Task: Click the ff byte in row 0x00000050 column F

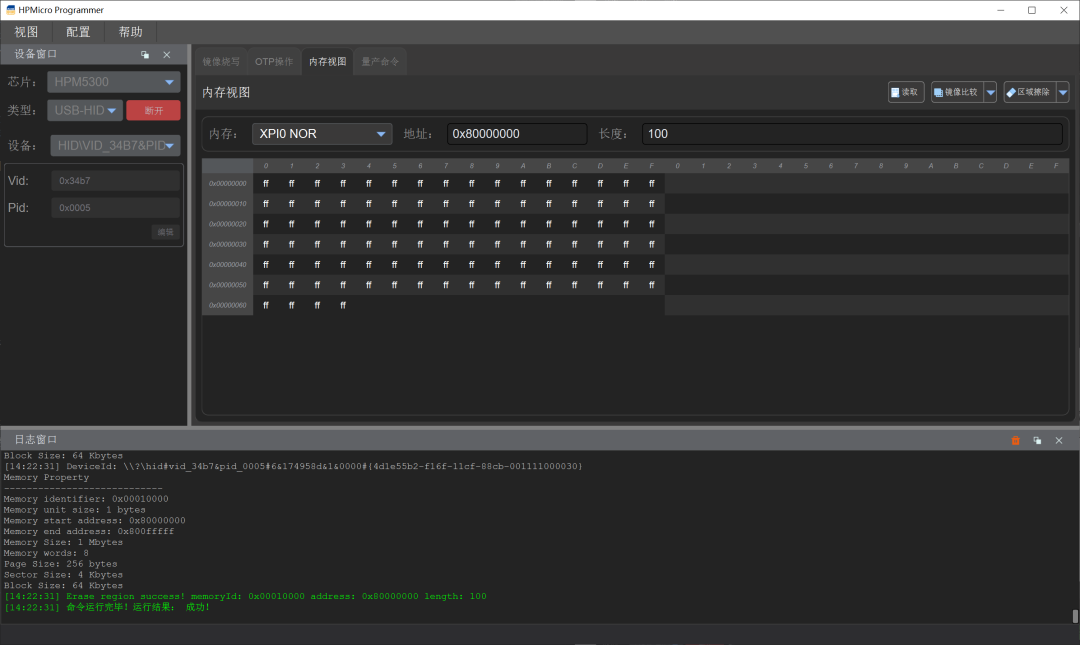Action: [652, 285]
